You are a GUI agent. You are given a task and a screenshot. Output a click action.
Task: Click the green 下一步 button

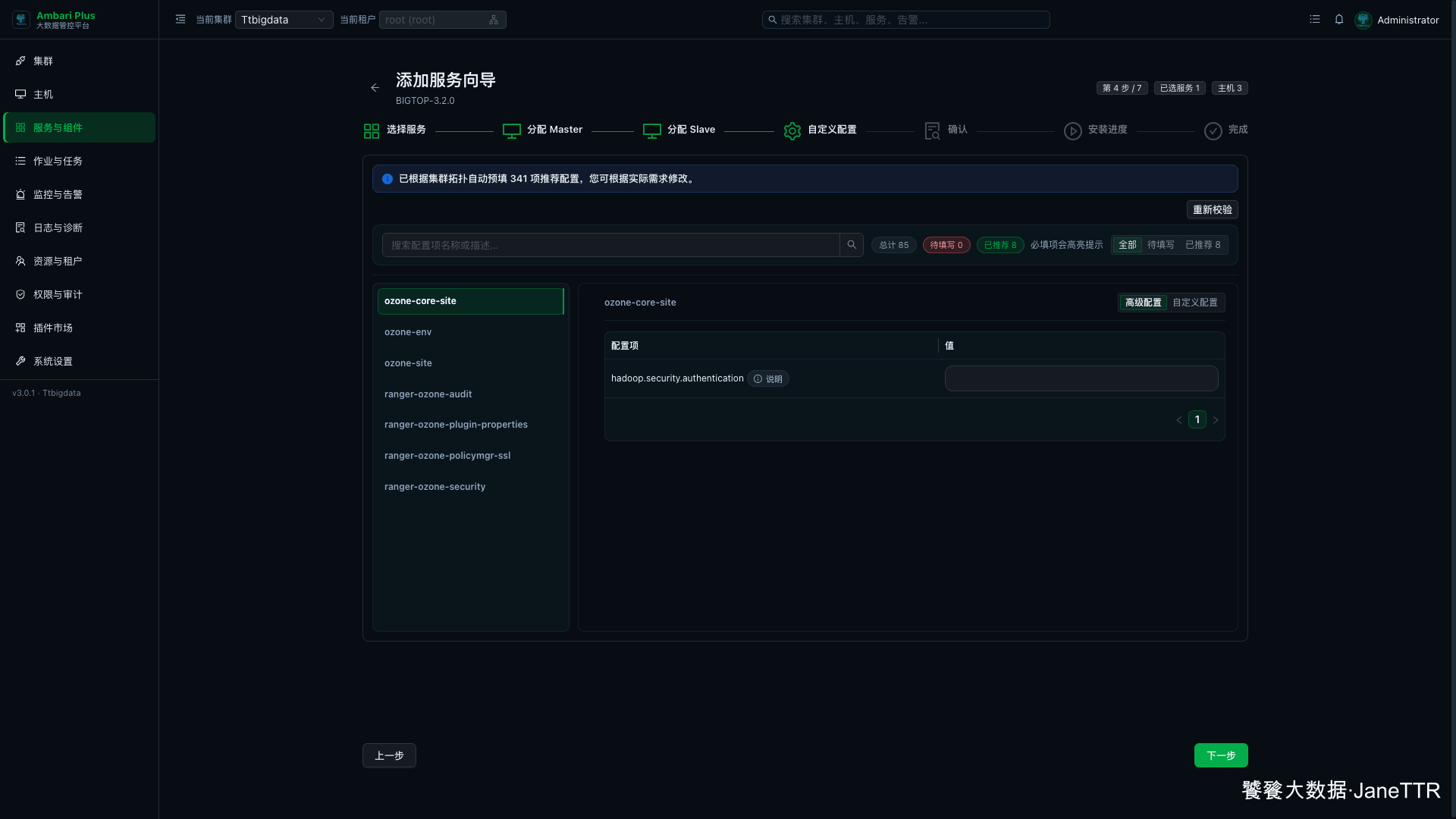click(x=1221, y=755)
